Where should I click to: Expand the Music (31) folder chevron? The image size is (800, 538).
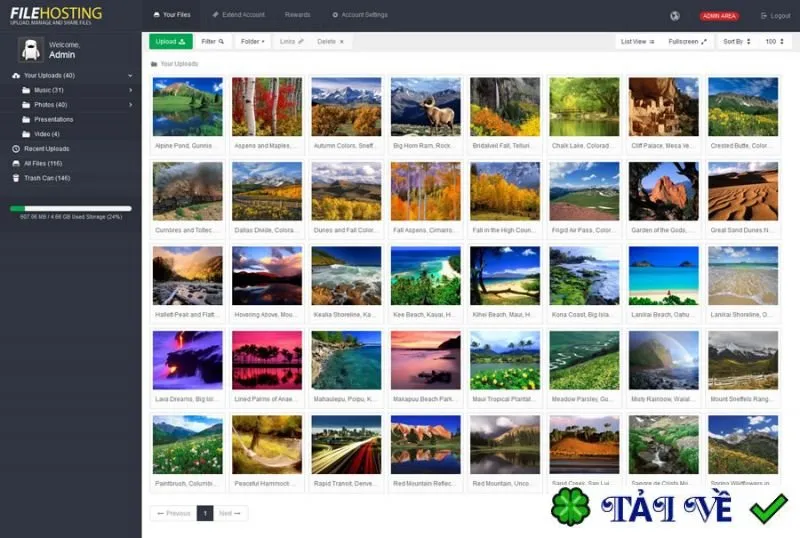[x=131, y=90]
